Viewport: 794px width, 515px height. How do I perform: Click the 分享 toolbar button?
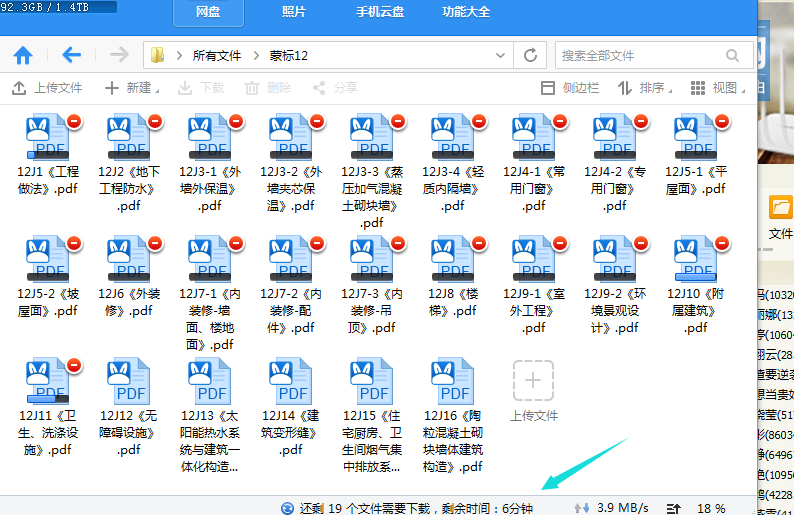pyautogui.click(x=335, y=88)
